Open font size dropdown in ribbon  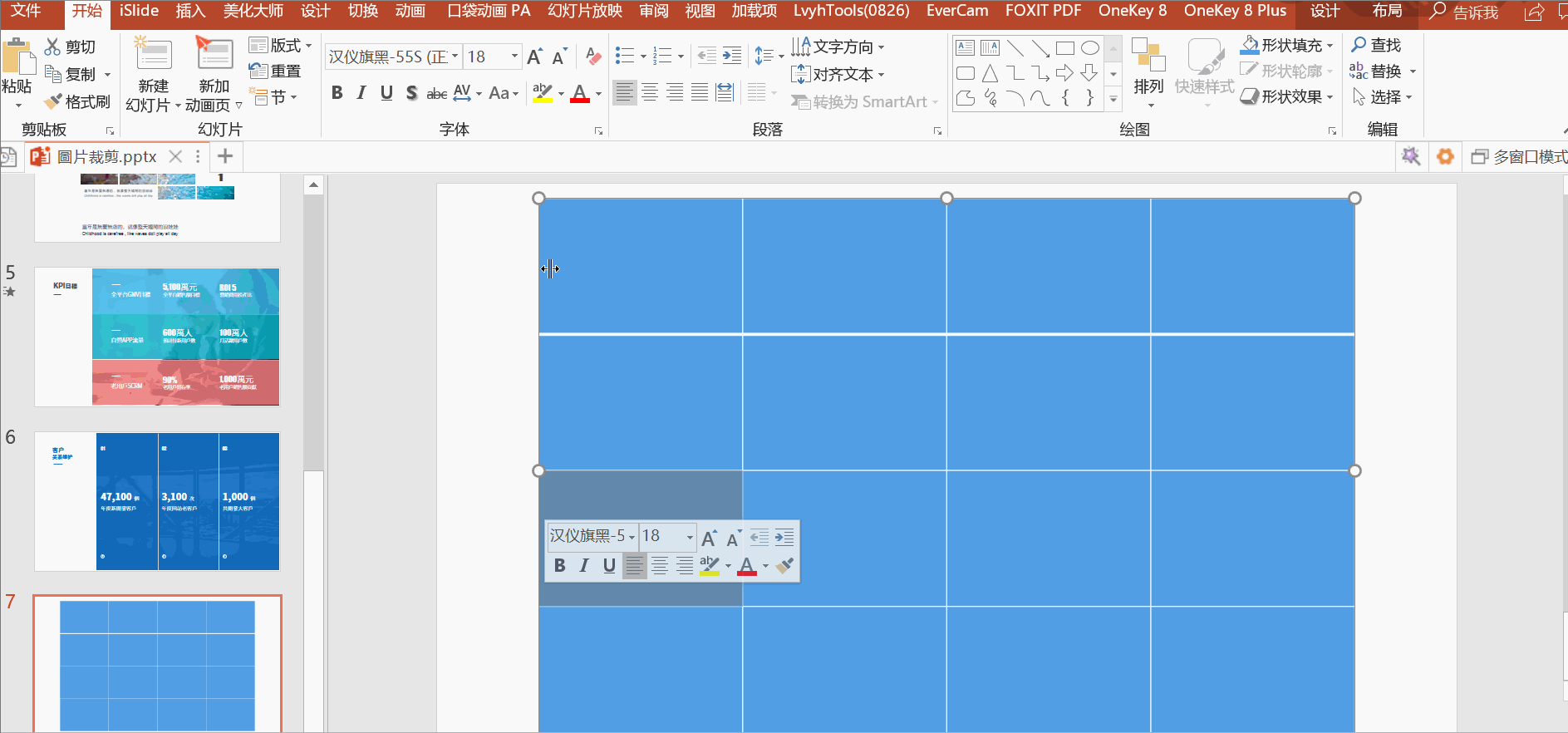coord(514,57)
